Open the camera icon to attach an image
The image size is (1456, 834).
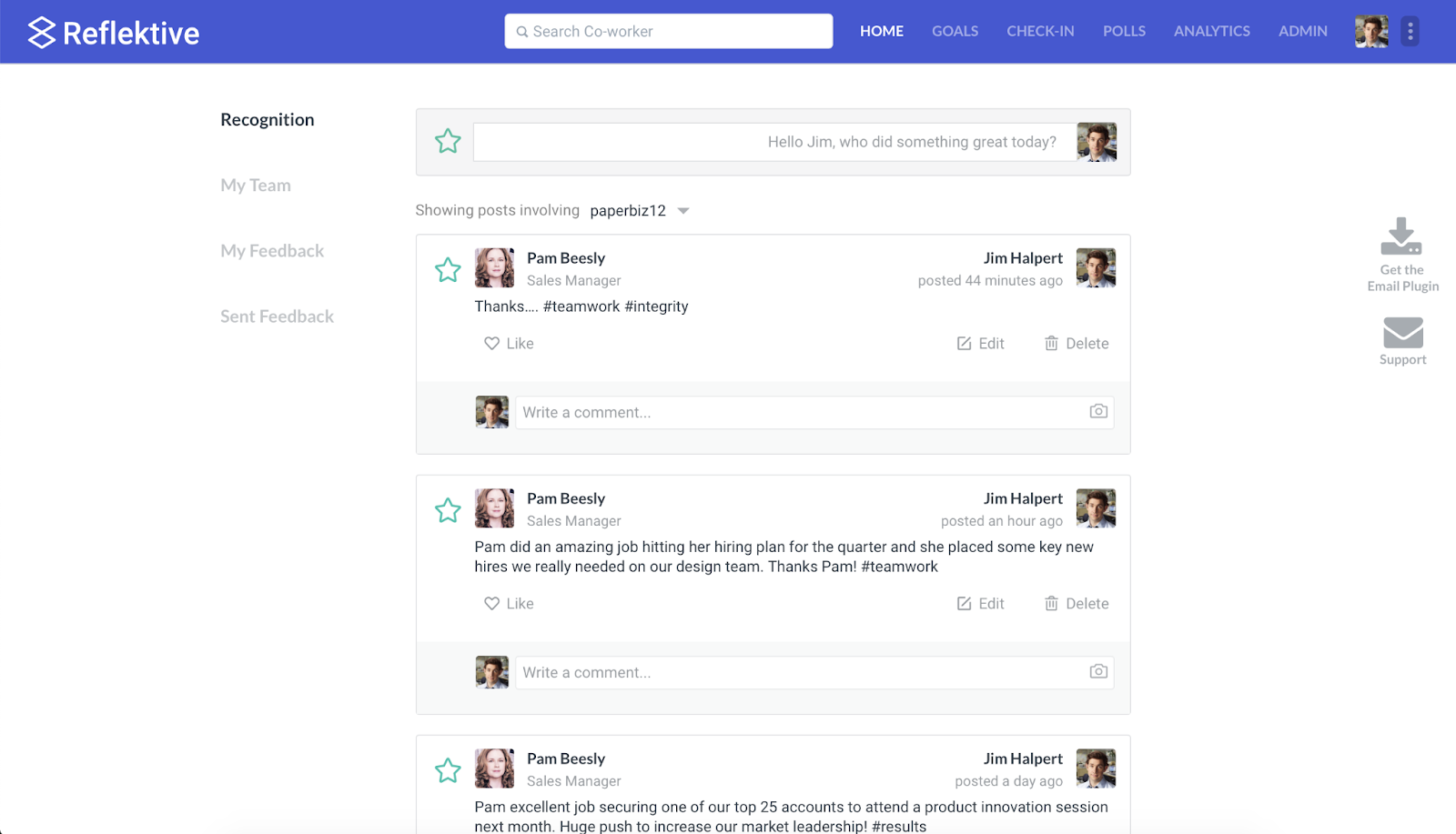coord(1097,412)
